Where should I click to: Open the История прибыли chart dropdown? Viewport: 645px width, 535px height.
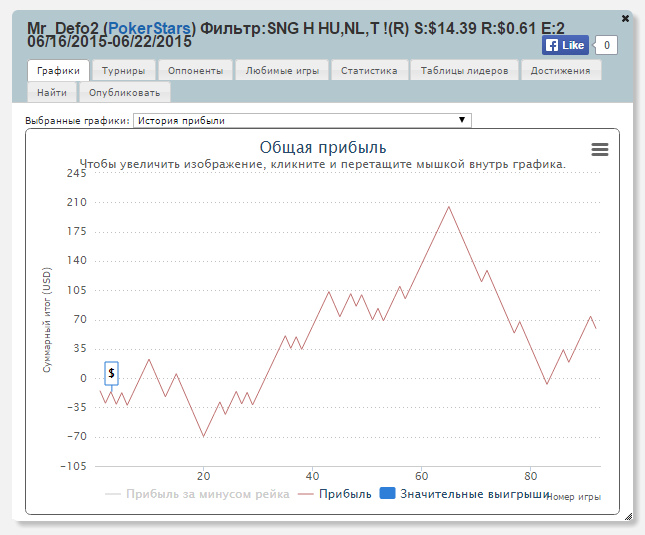[x=302, y=120]
